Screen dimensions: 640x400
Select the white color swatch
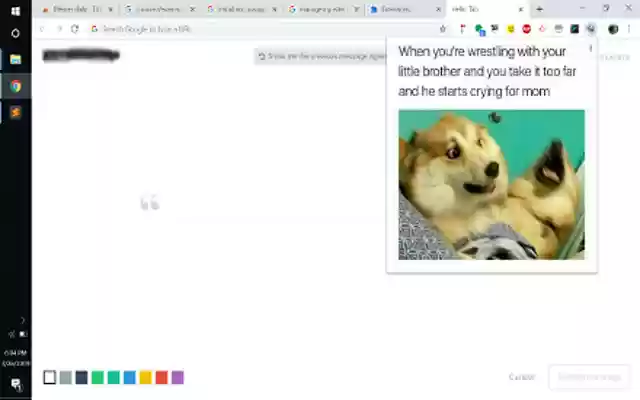click(x=49, y=377)
